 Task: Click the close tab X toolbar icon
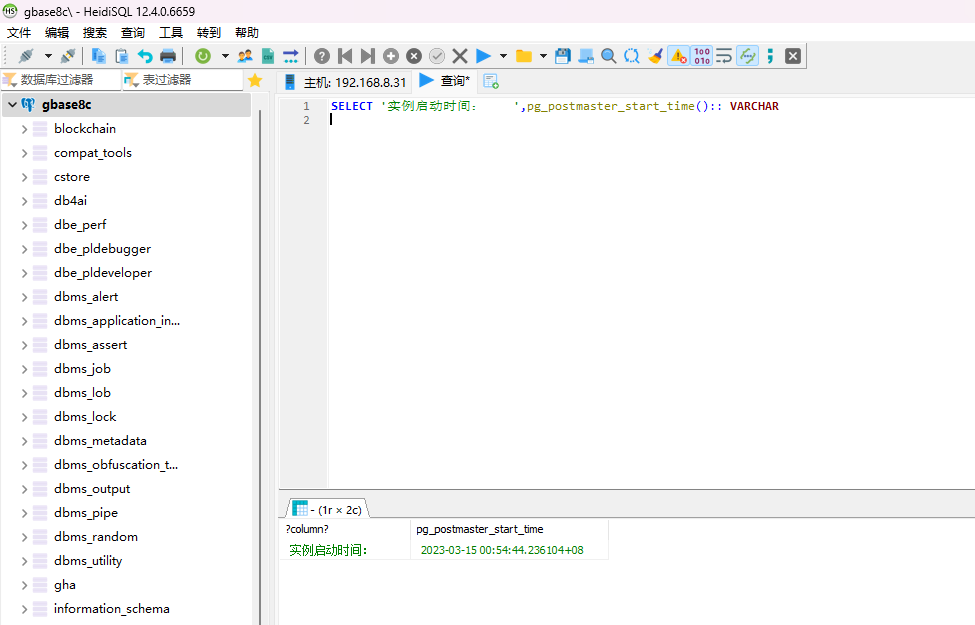click(x=793, y=56)
